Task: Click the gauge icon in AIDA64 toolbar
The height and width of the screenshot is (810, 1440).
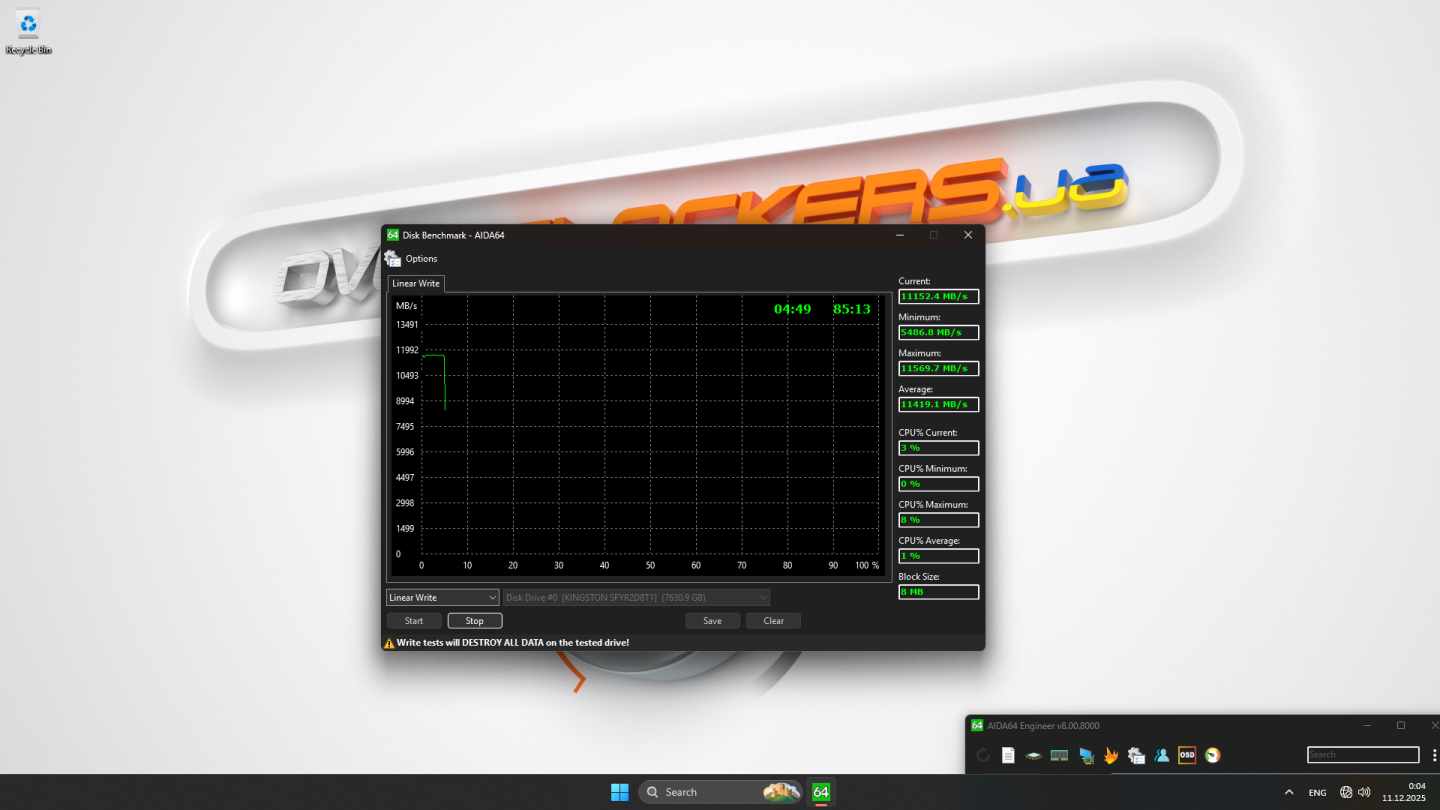Action: pos(1213,755)
